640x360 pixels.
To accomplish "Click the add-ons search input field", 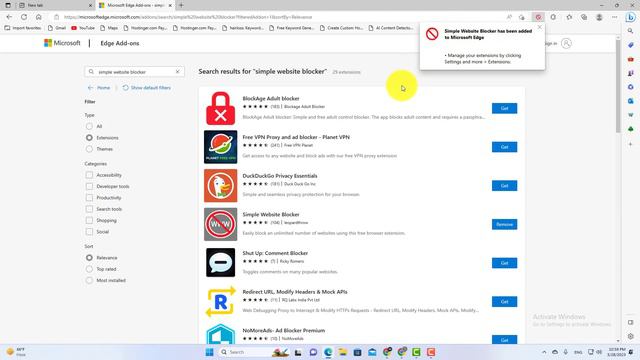I will click(x=134, y=72).
